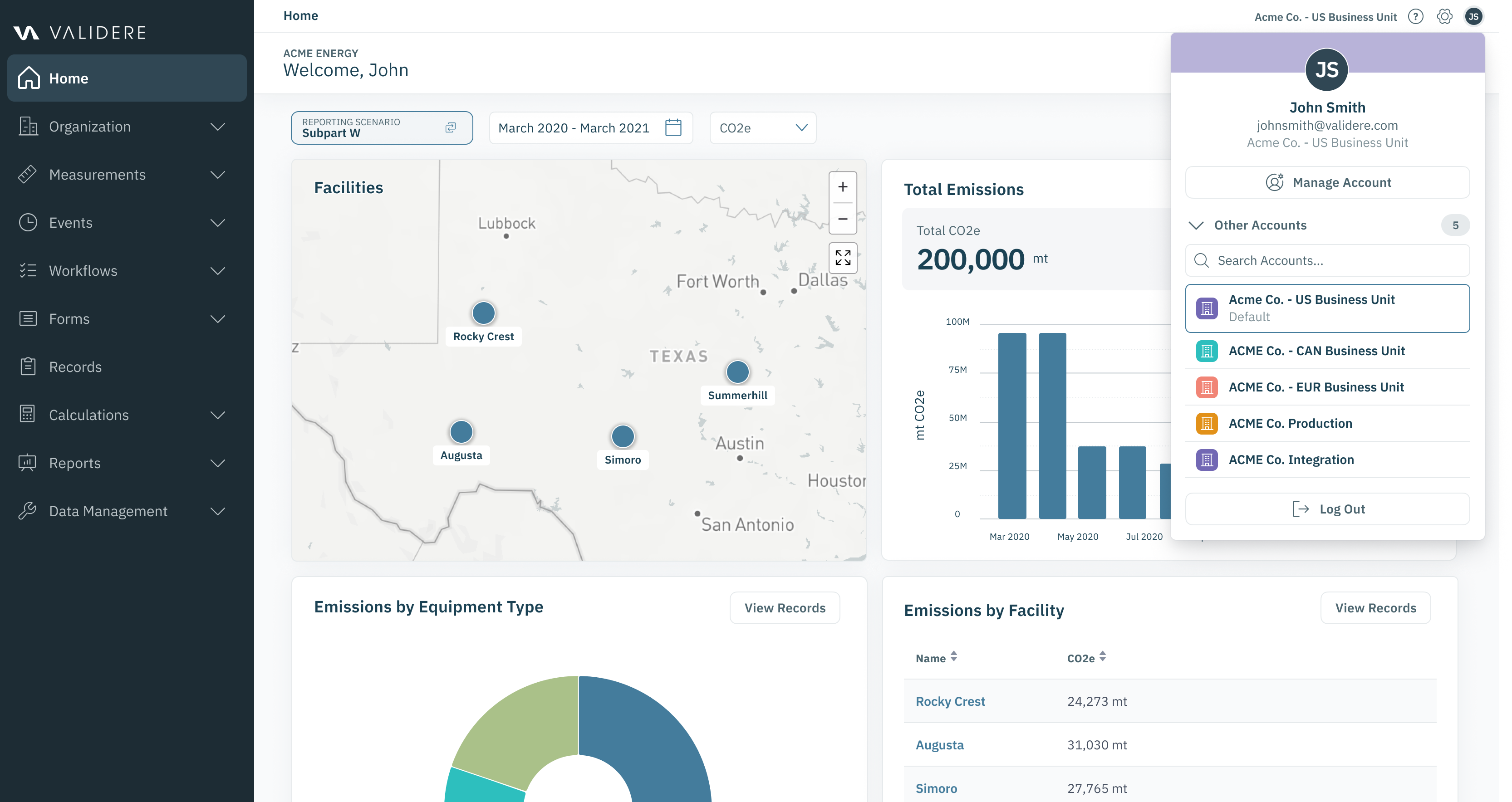Switch to ACME Co. Integration account
Viewport: 1512px width, 802px height.
[1327, 460]
